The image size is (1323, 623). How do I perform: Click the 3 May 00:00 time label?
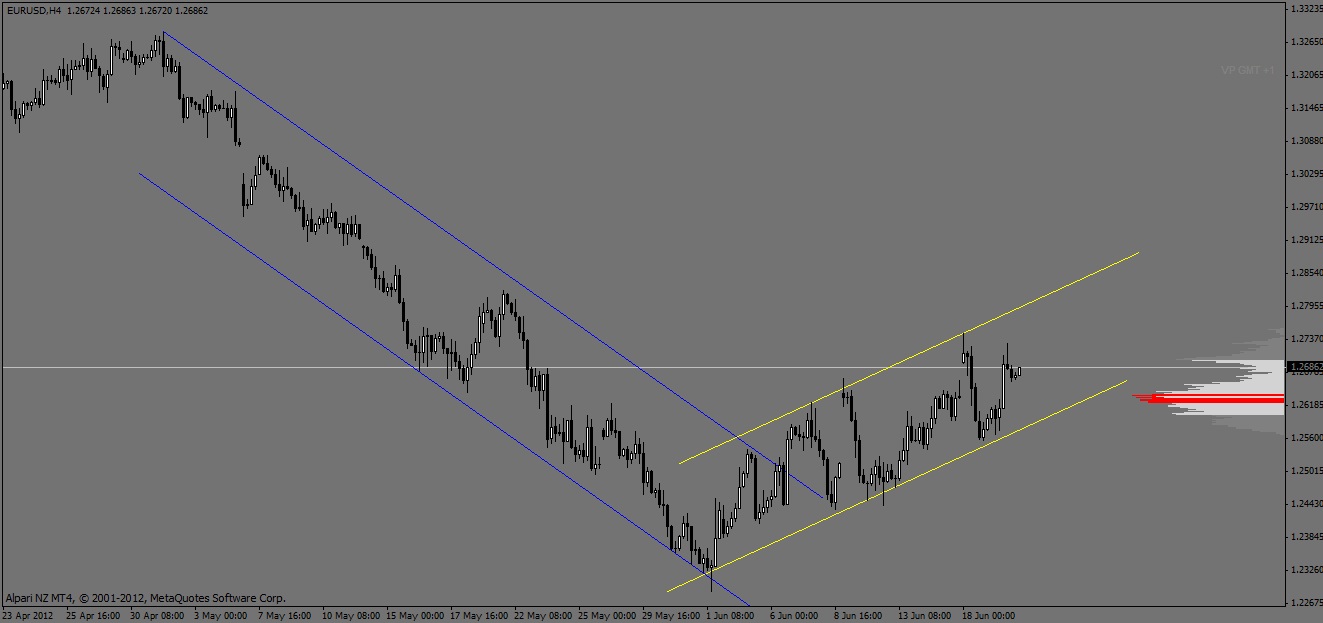(220, 616)
